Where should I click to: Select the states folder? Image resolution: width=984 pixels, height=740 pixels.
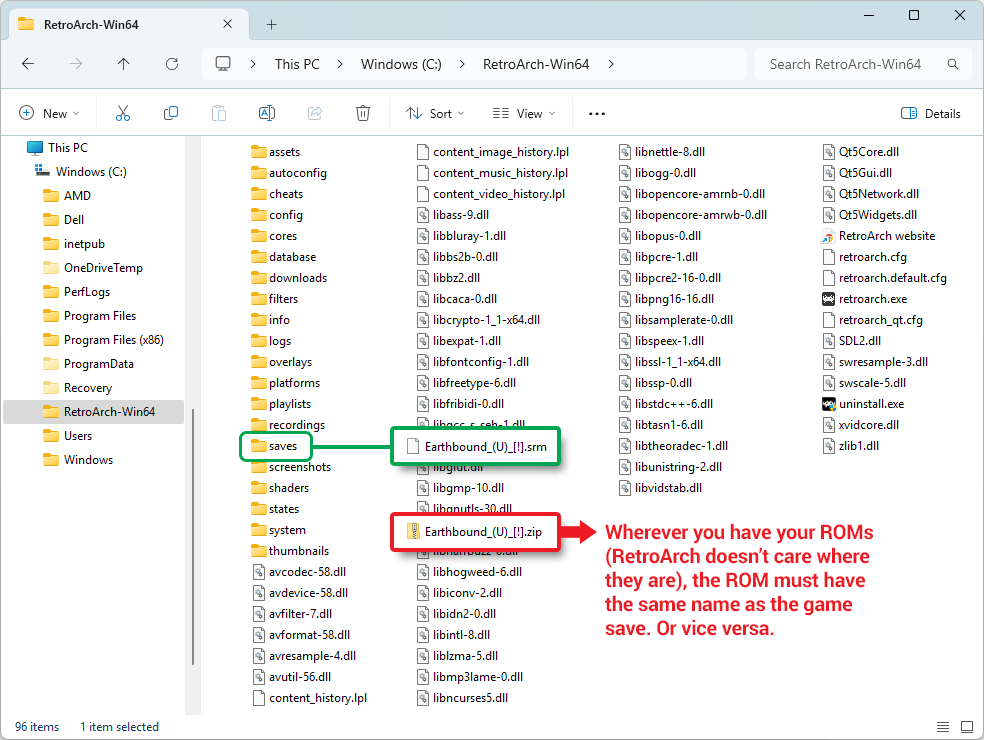275,509
